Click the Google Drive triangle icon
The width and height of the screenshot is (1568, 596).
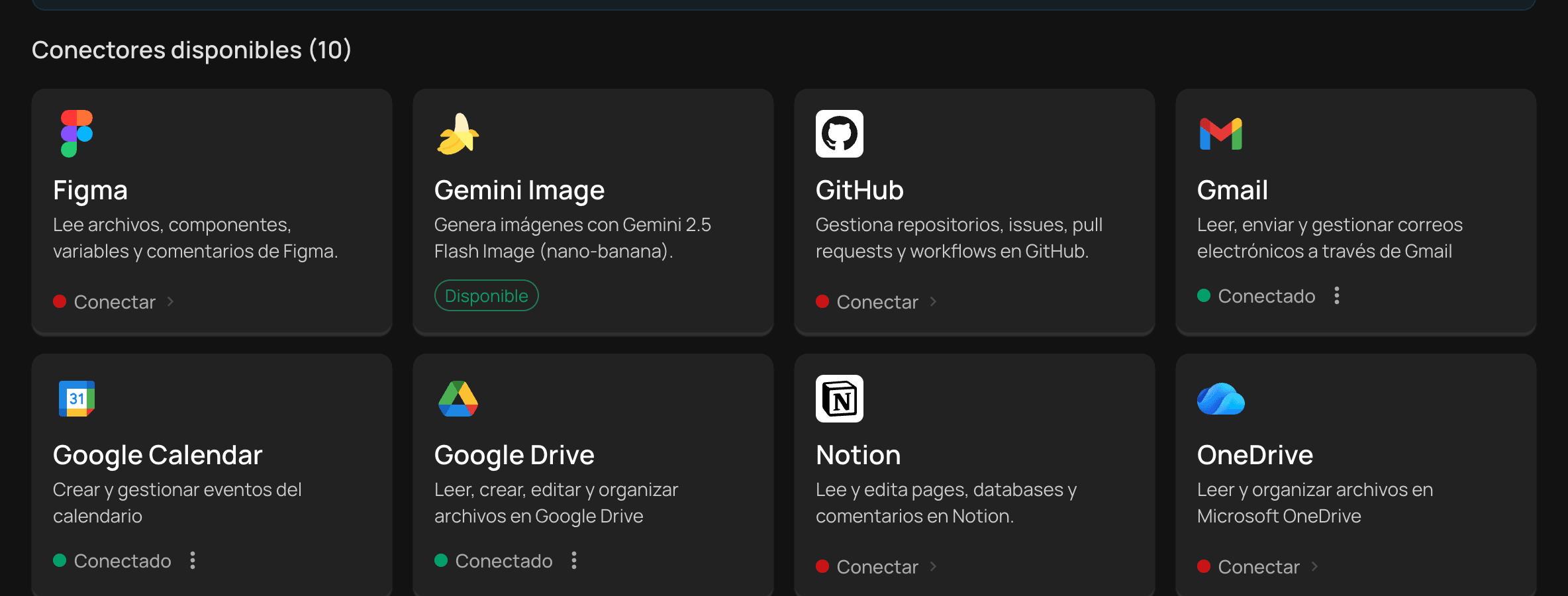(x=458, y=399)
